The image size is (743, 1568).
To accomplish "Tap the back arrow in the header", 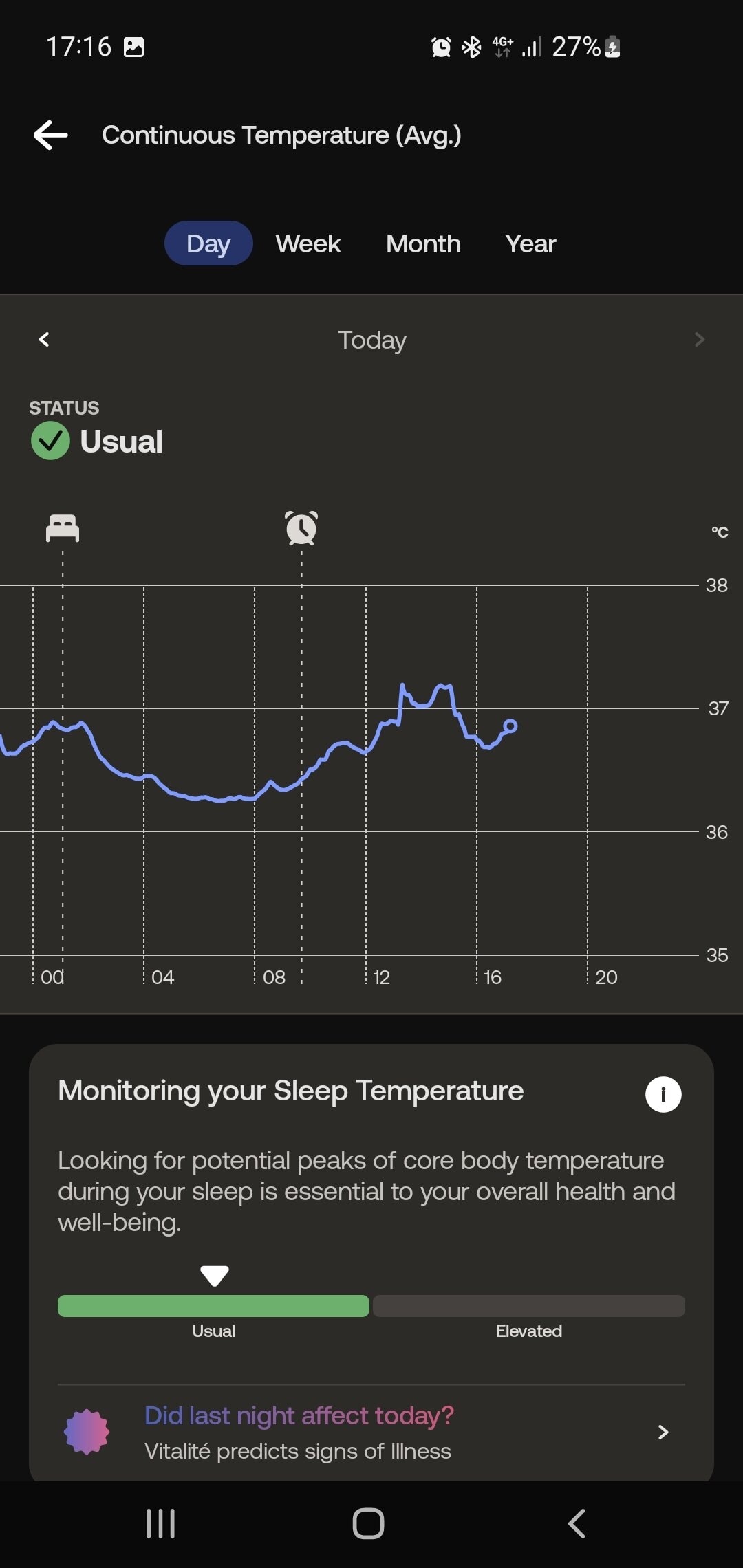I will click(51, 135).
